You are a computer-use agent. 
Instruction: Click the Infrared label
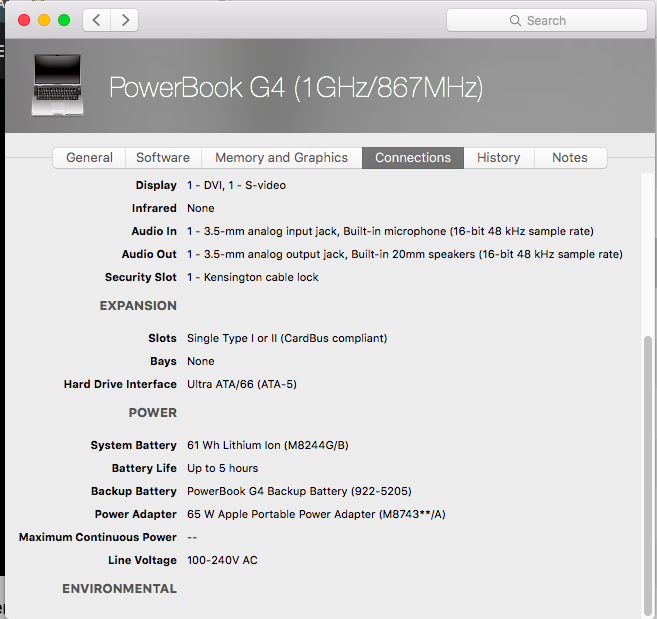pyautogui.click(x=154, y=208)
